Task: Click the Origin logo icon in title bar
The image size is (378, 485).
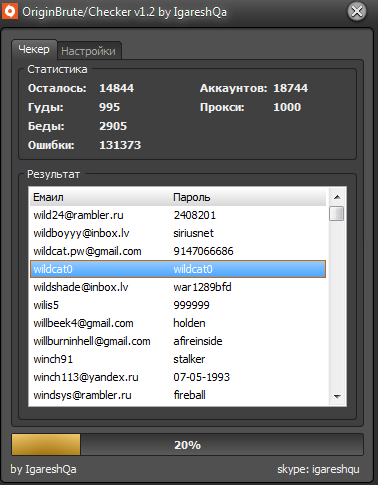Action: click(x=10, y=12)
